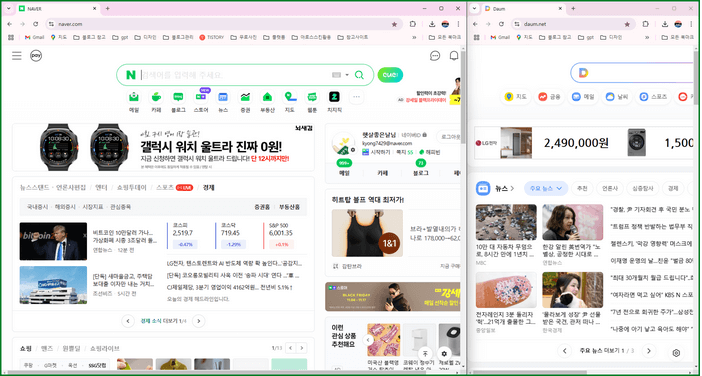Open Daum 지도 shortcut
This screenshot has height=376, width=702.
point(515,96)
